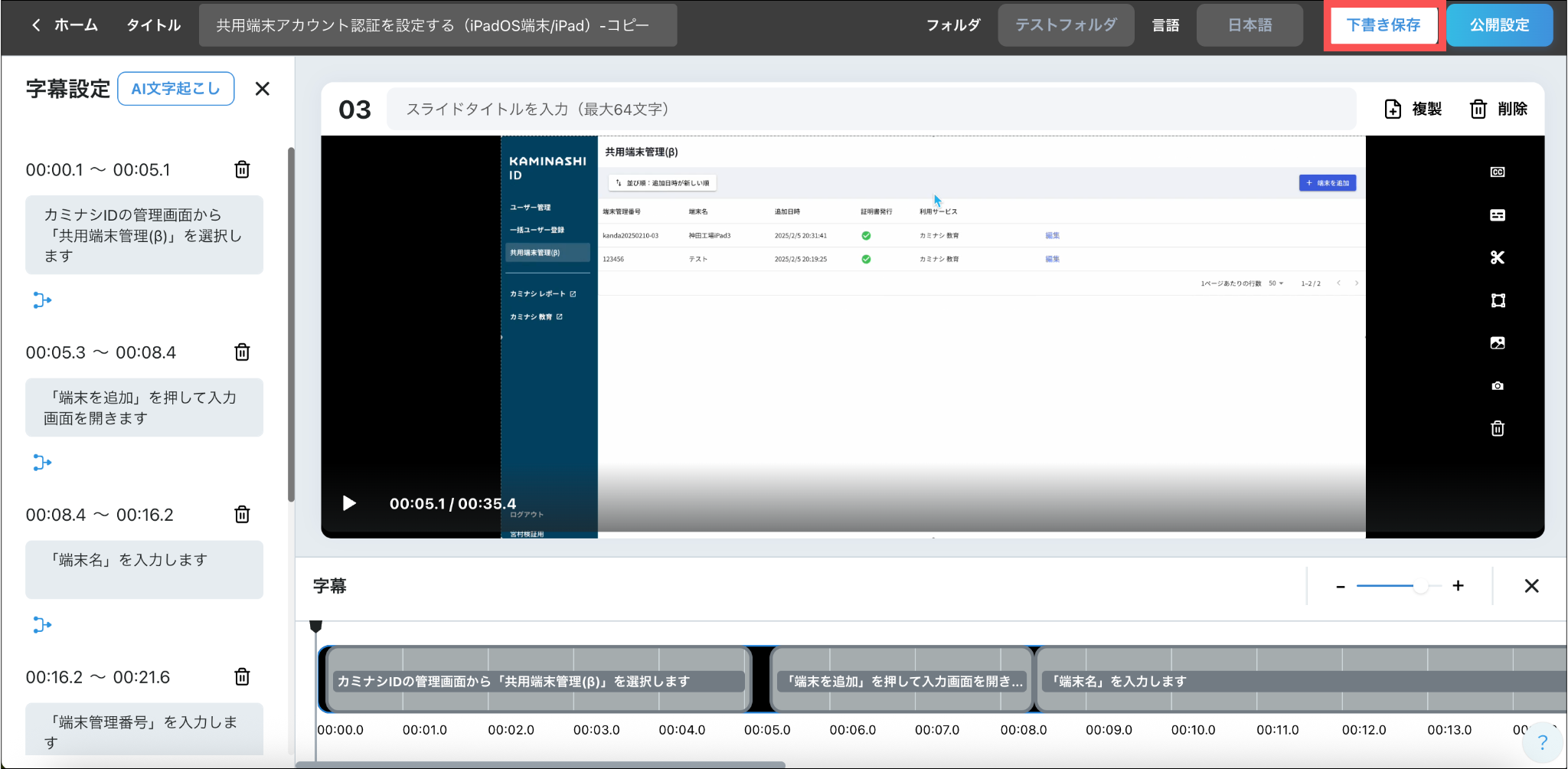This screenshot has width=1568, height=769.
Task: Delete subtitle 00:08.4 ~ 00:16.2
Action: point(242,514)
